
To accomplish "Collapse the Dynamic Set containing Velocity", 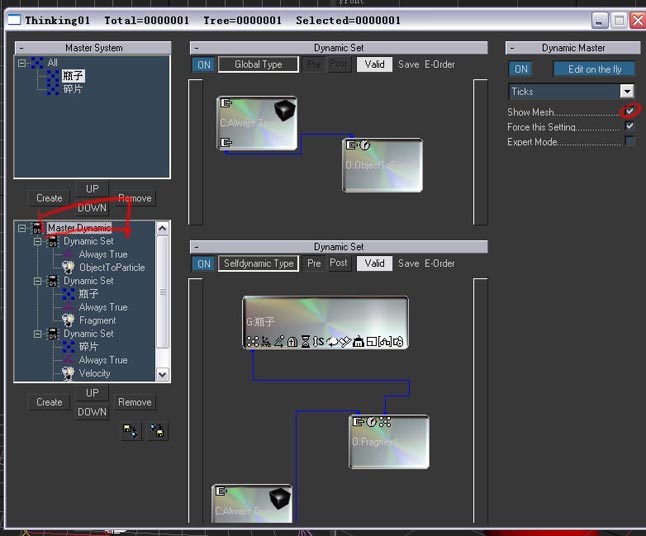I will (37, 334).
